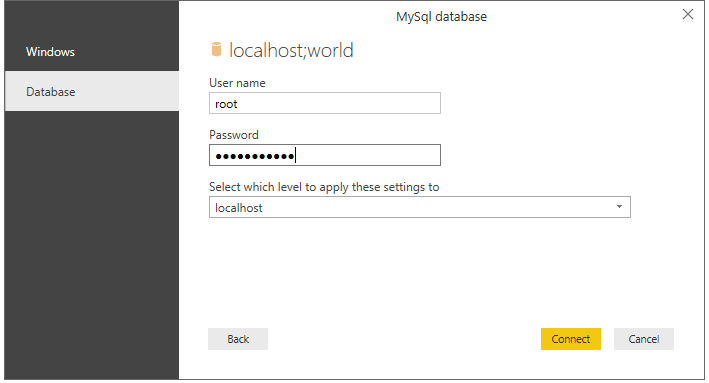Open the settings level dropdown showing localhost
The height and width of the screenshot is (383, 709).
coord(420,208)
